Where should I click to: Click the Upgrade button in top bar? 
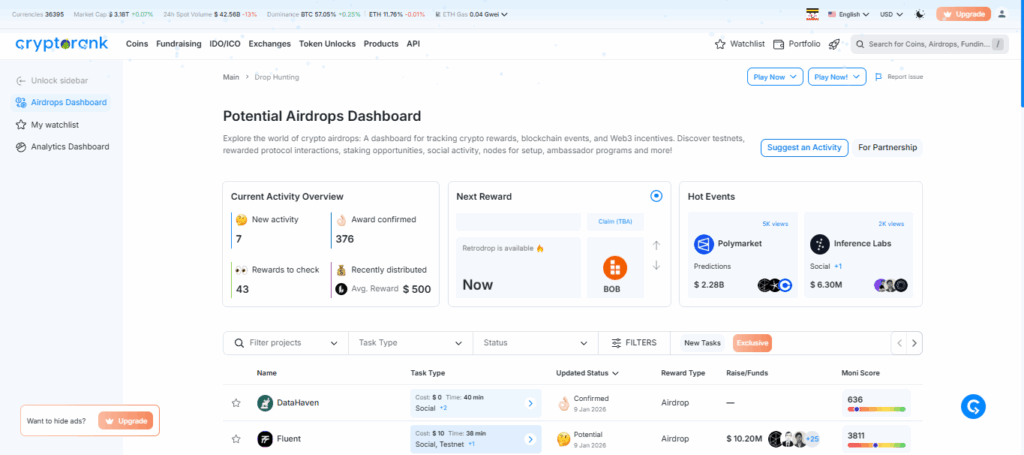click(963, 14)
